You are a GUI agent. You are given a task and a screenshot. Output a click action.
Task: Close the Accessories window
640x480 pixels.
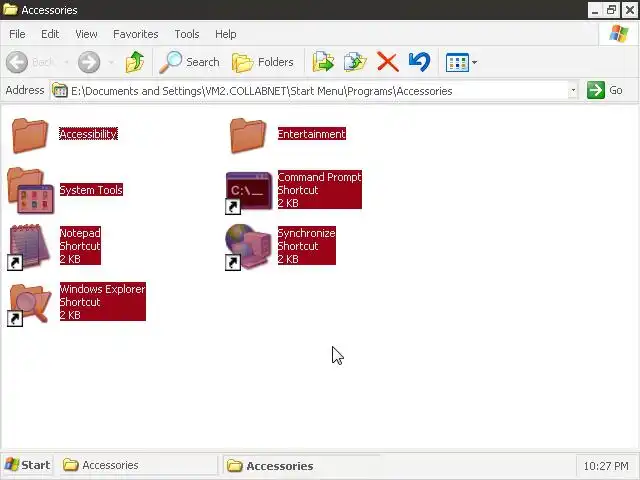point(630,10)
